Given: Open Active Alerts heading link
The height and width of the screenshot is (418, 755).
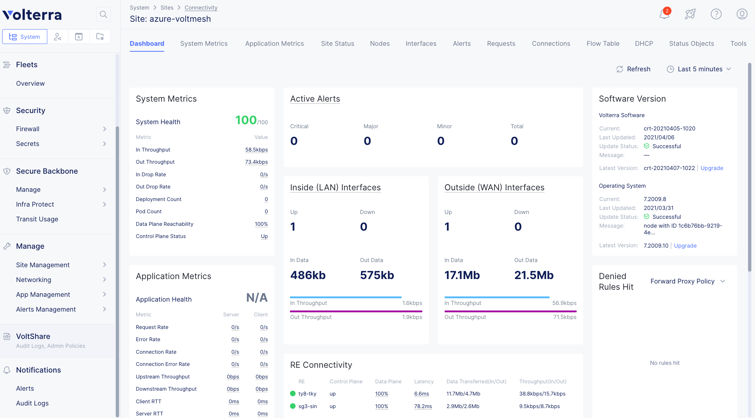Looking at the screenshot, I should 315,99.
